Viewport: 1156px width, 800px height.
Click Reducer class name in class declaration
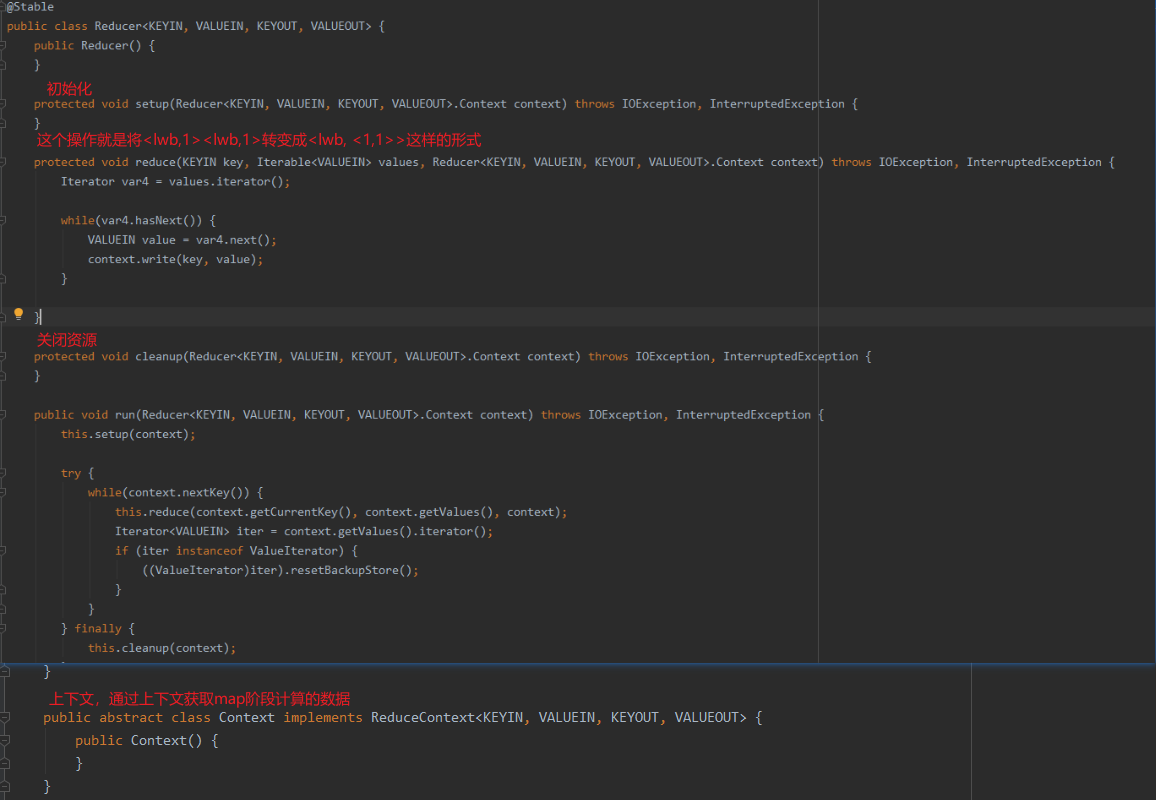118,26
